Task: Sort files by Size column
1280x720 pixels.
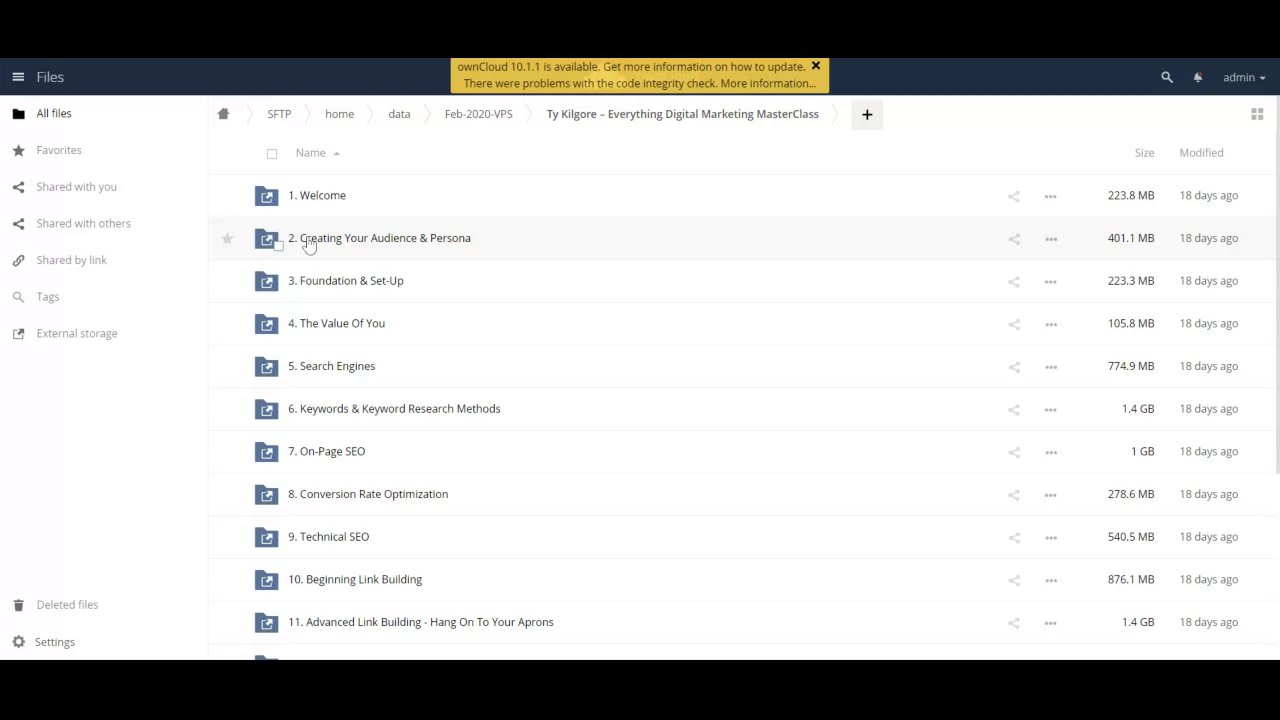Action: [1144, 153]
